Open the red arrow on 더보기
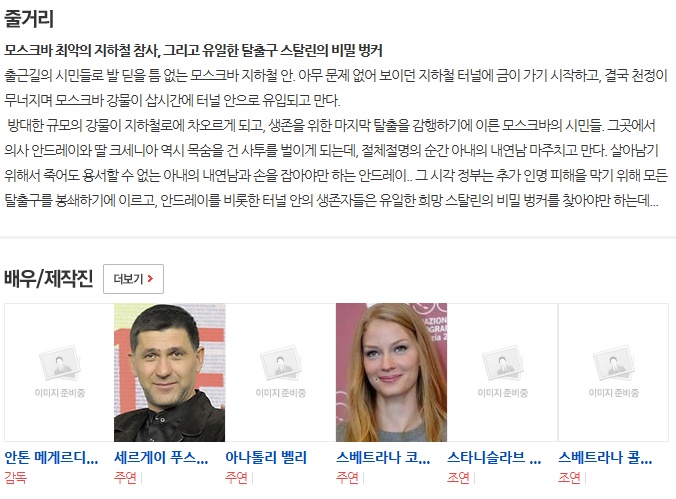 coord(150,279)
